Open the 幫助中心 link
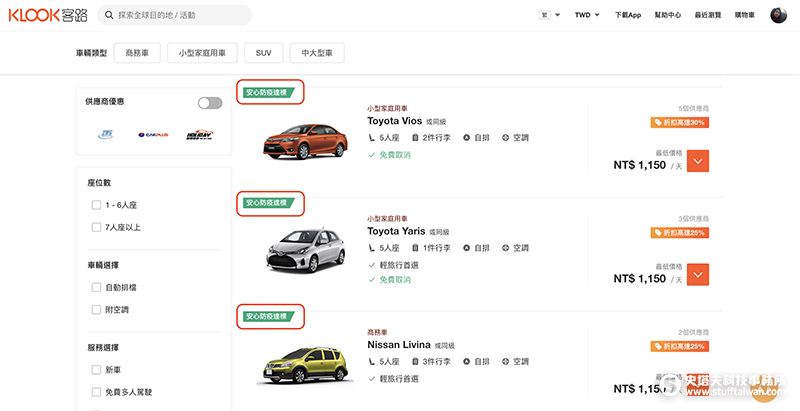Image resolution: width=800 pixels, height=411 pixels. pyautogui.click(x=668, y=15)
